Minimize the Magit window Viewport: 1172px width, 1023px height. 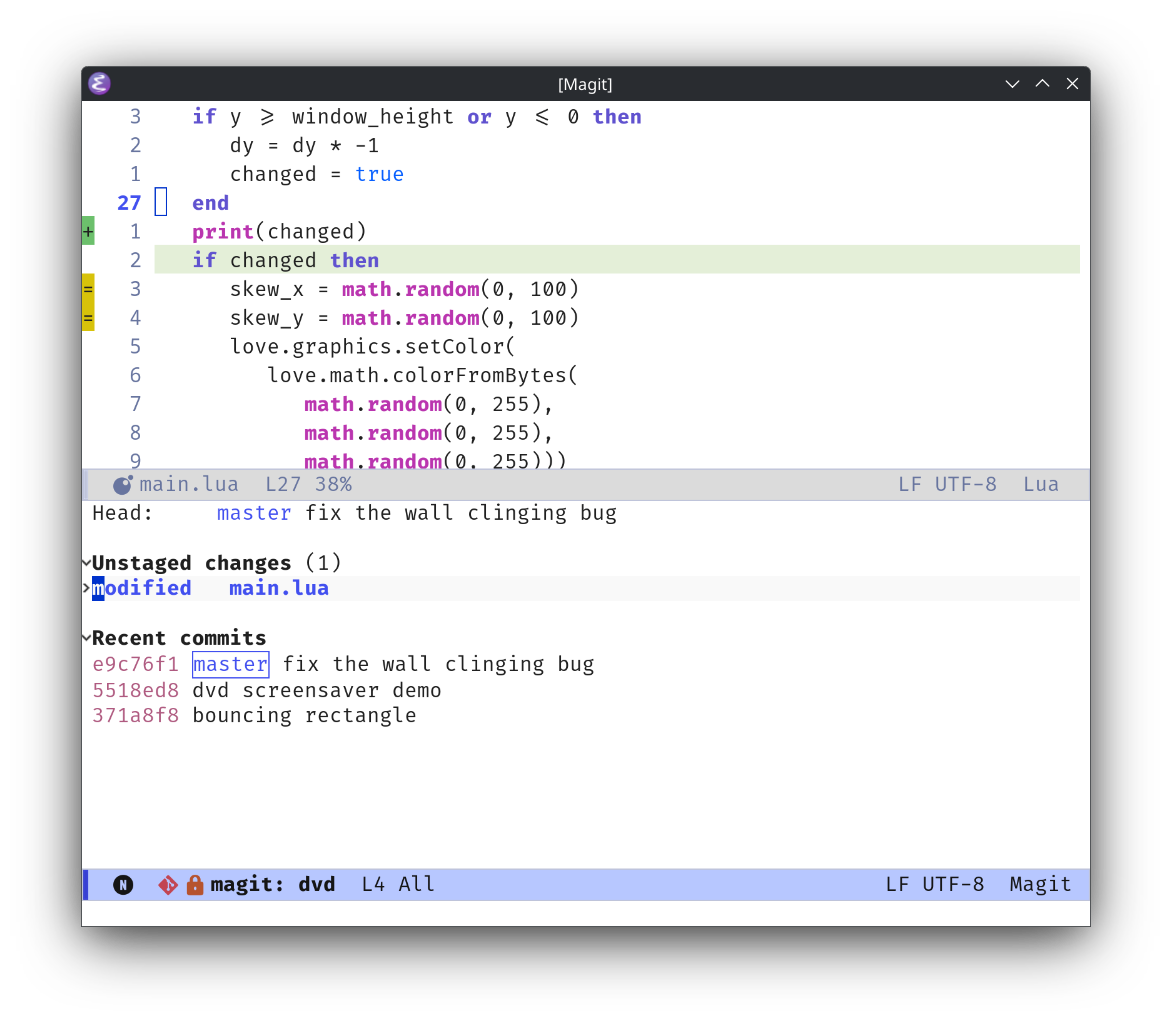tap(1012, 84)
